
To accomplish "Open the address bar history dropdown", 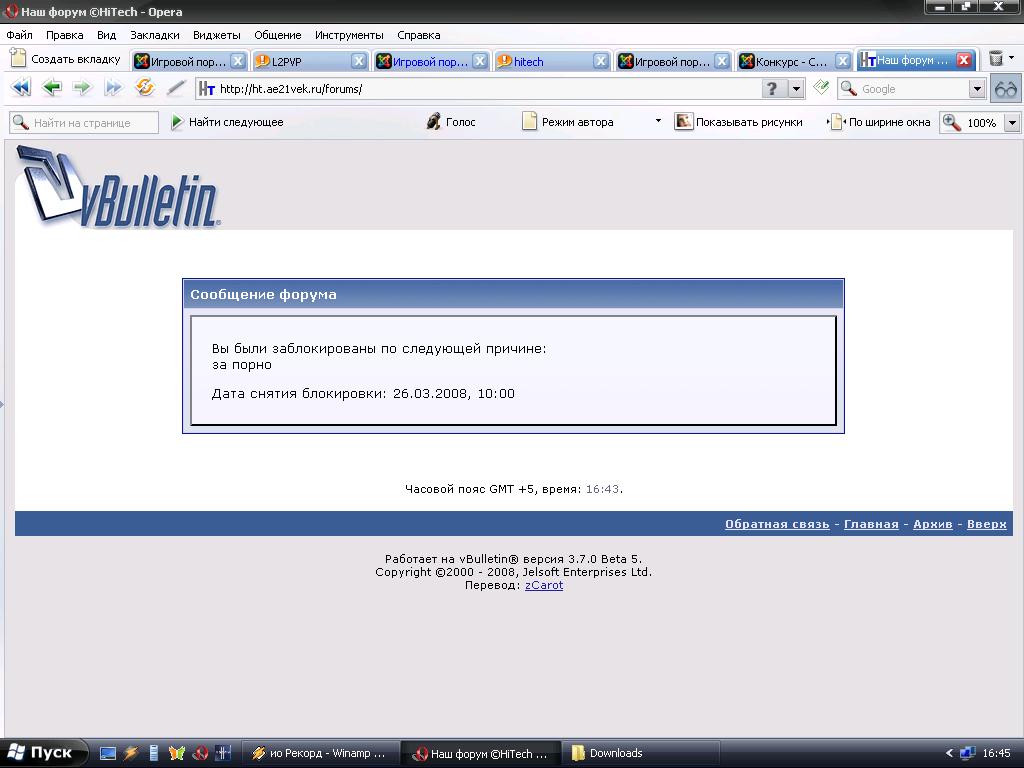I will pyautogui.click(x=795, y=88).
